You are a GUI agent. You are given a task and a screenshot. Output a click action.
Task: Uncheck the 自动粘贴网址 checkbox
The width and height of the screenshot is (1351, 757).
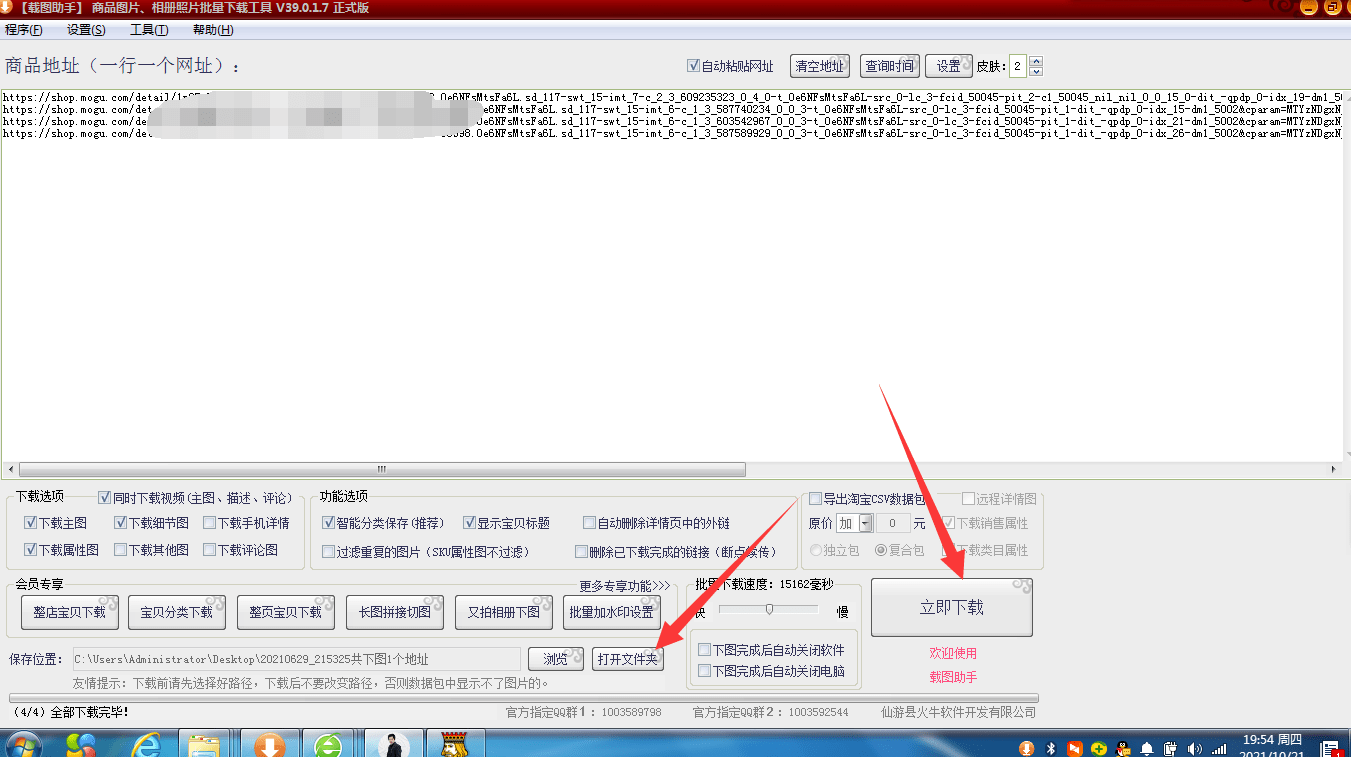(x=695, y=65)
